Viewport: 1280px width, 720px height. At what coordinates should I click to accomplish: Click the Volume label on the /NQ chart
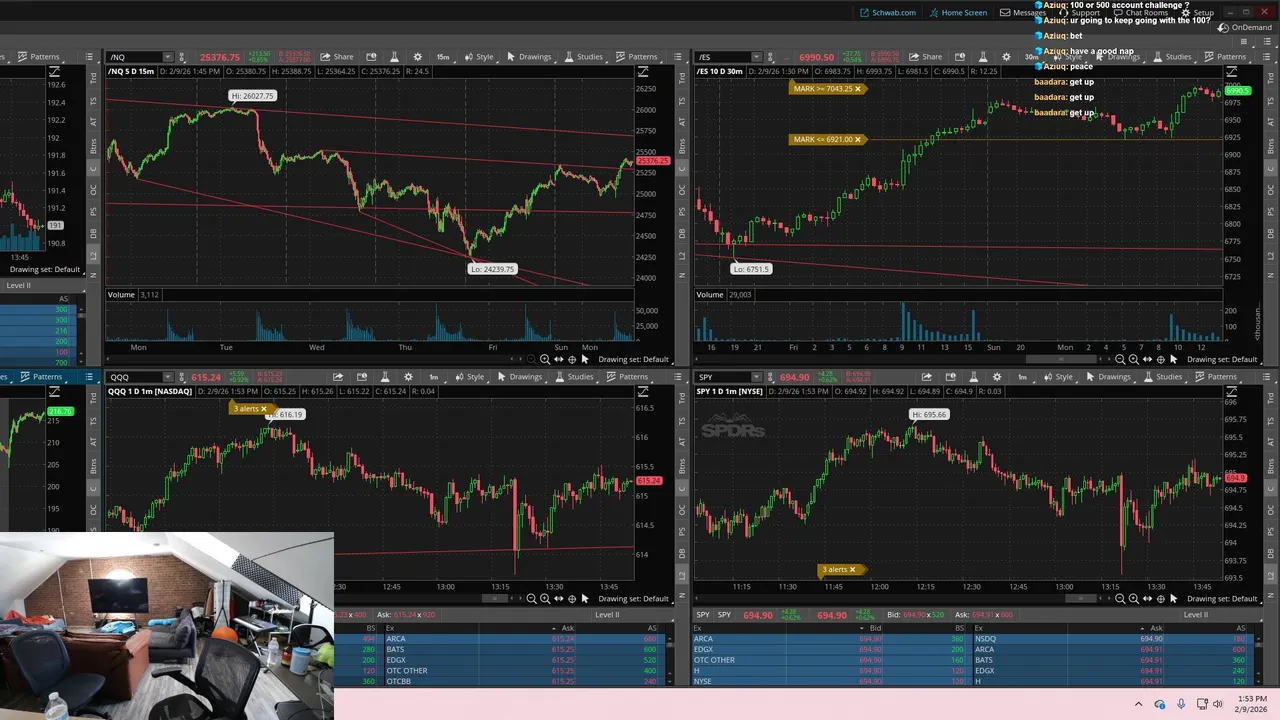pos(121,295)
